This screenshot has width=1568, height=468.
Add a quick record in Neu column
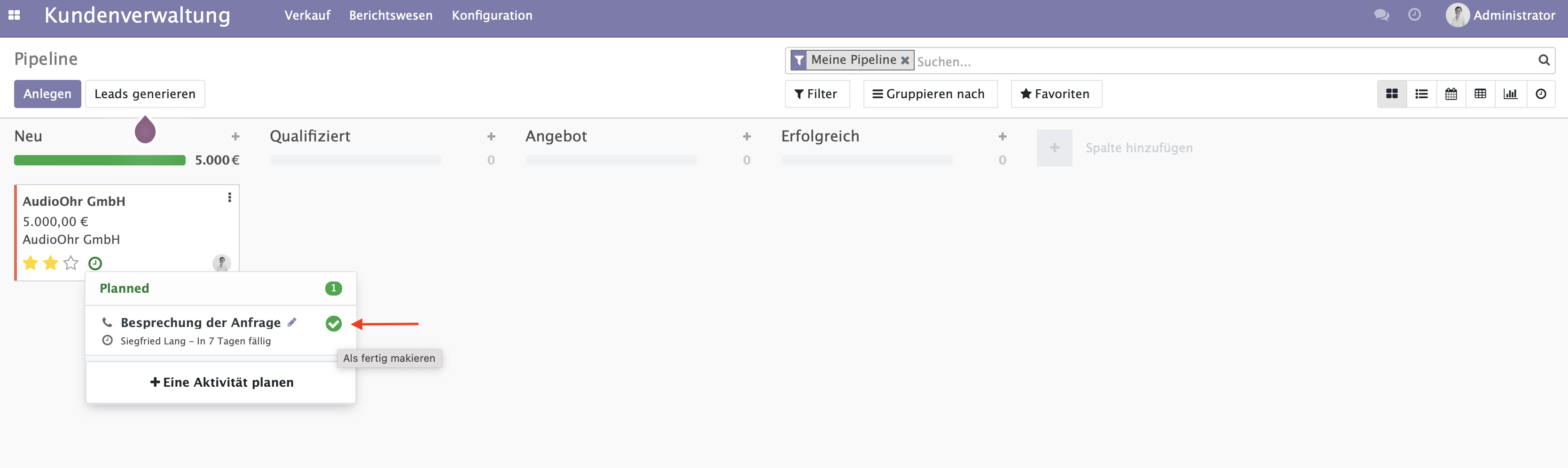click(x=235, y=136)
